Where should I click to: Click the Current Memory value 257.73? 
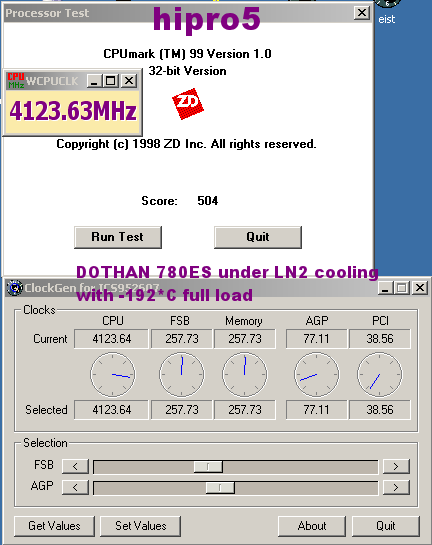click(x=245, y=339)
